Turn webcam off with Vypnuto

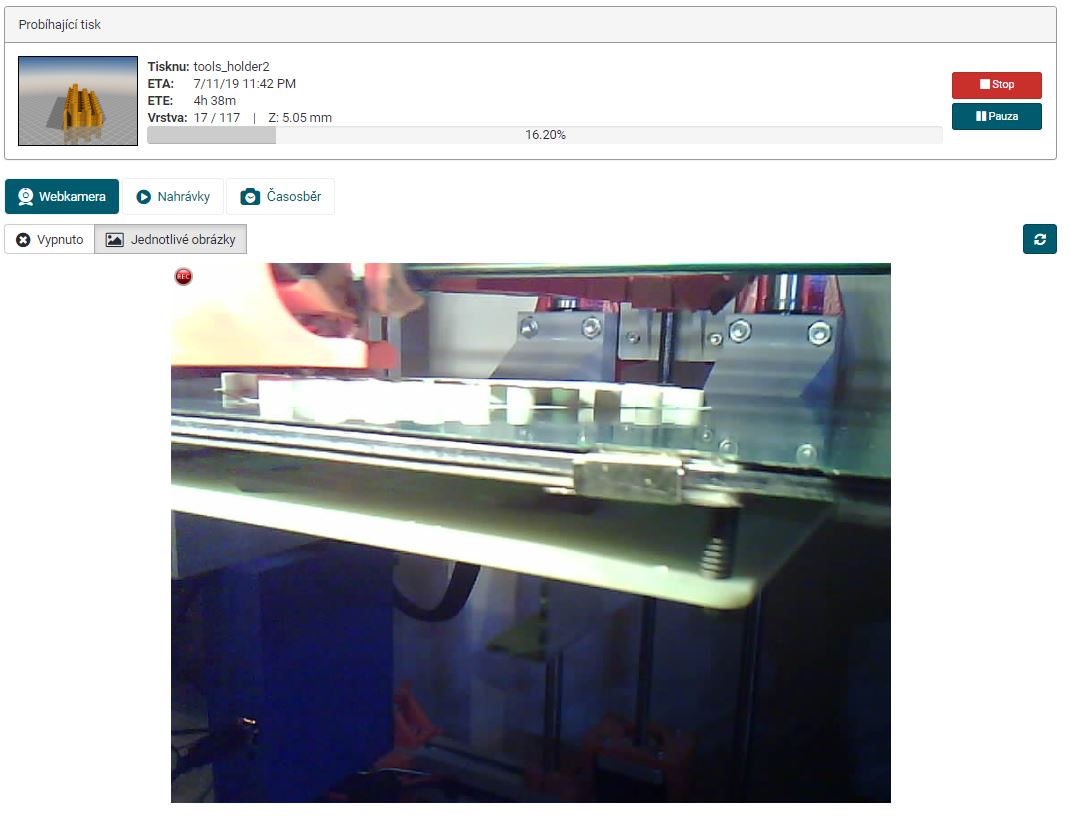50,240
